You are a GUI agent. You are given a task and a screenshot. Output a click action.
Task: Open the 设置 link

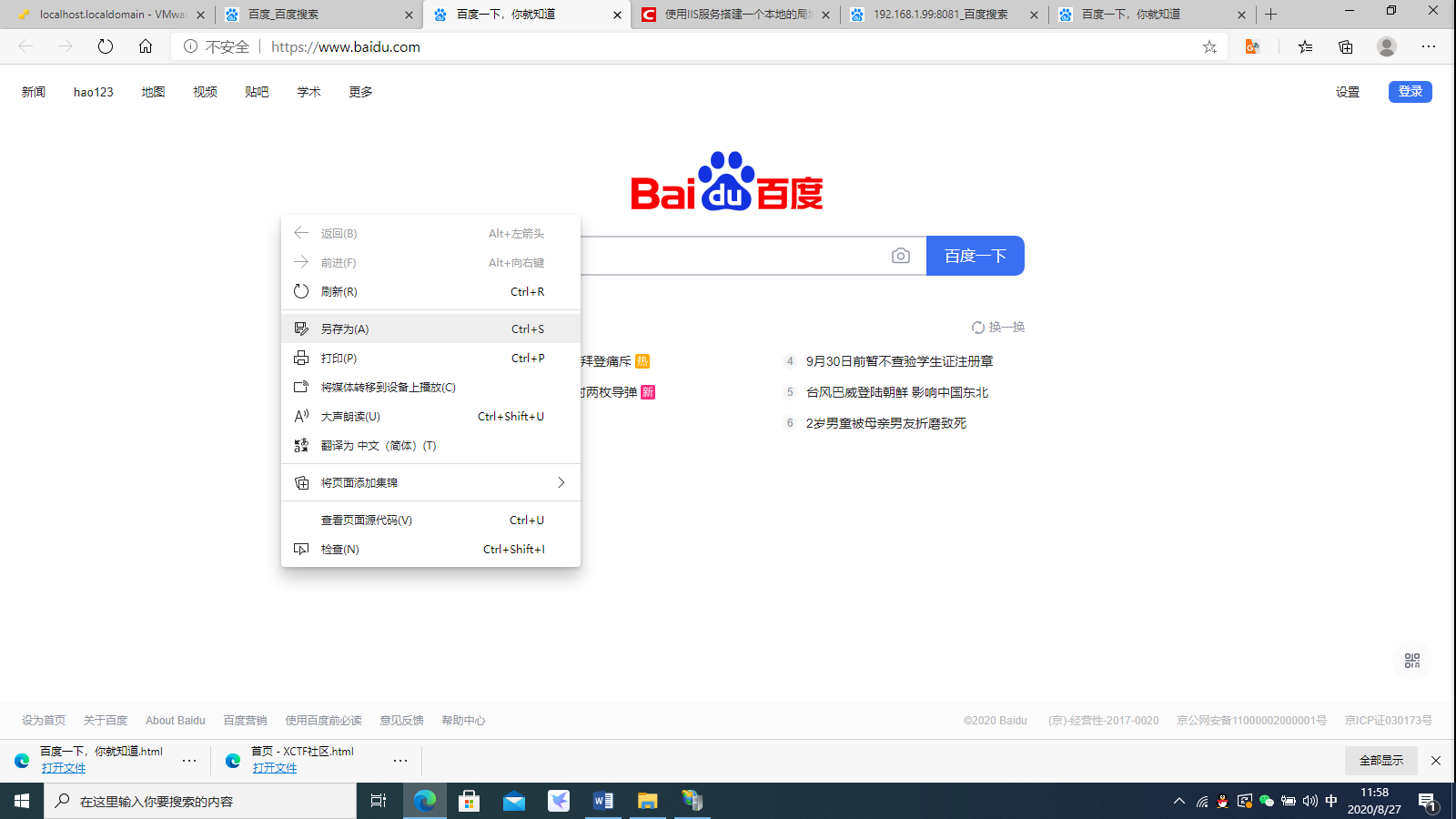click(x=1348, y=92)
